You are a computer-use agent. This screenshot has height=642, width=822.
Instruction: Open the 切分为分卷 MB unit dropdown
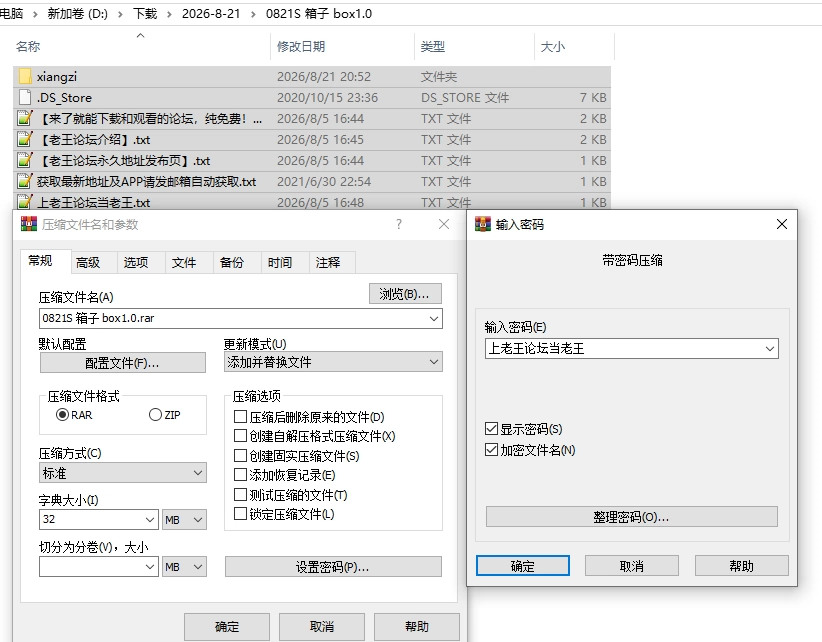pos(184,567)
